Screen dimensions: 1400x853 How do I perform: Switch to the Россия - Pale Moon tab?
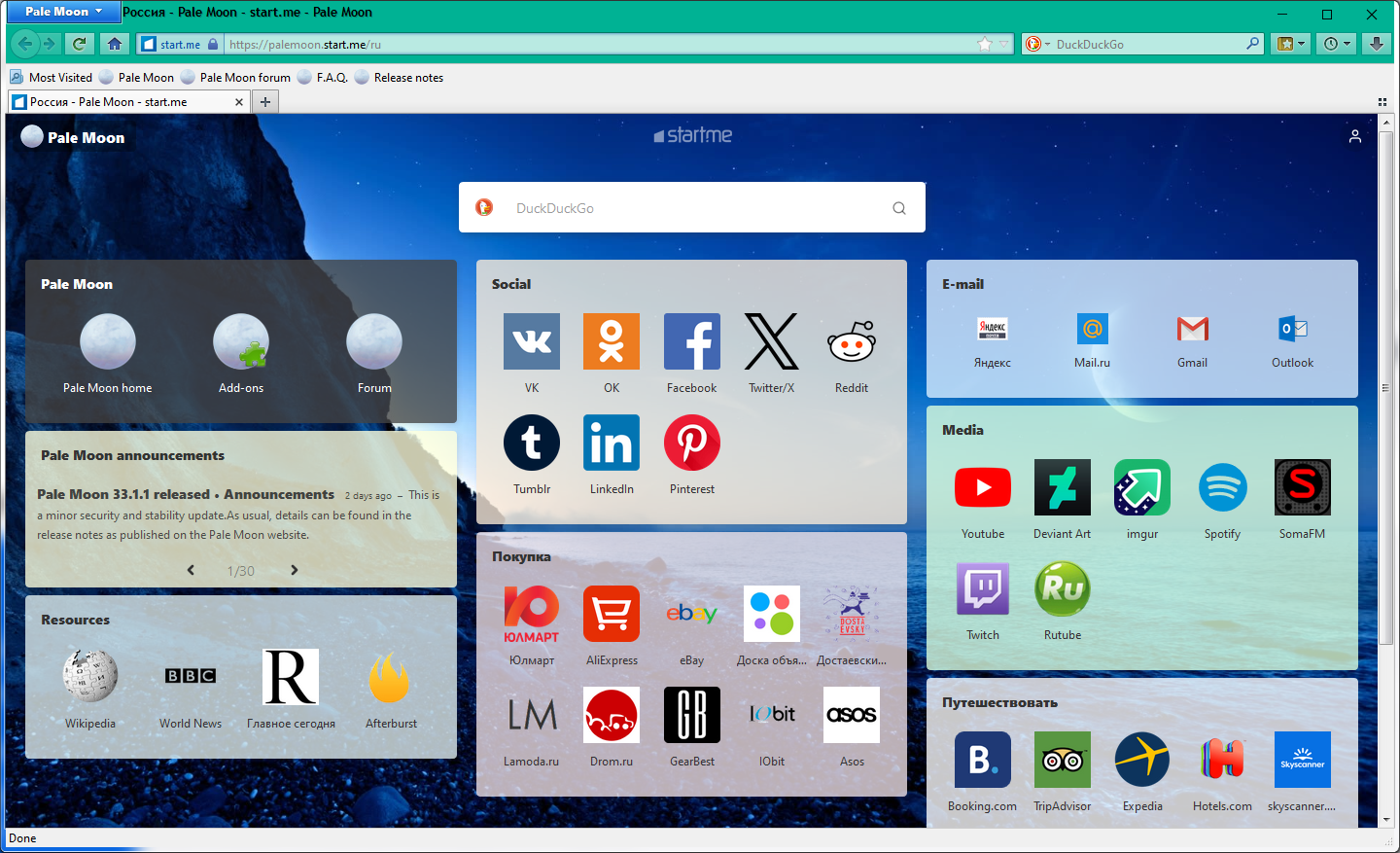click(x=127, y=102)
